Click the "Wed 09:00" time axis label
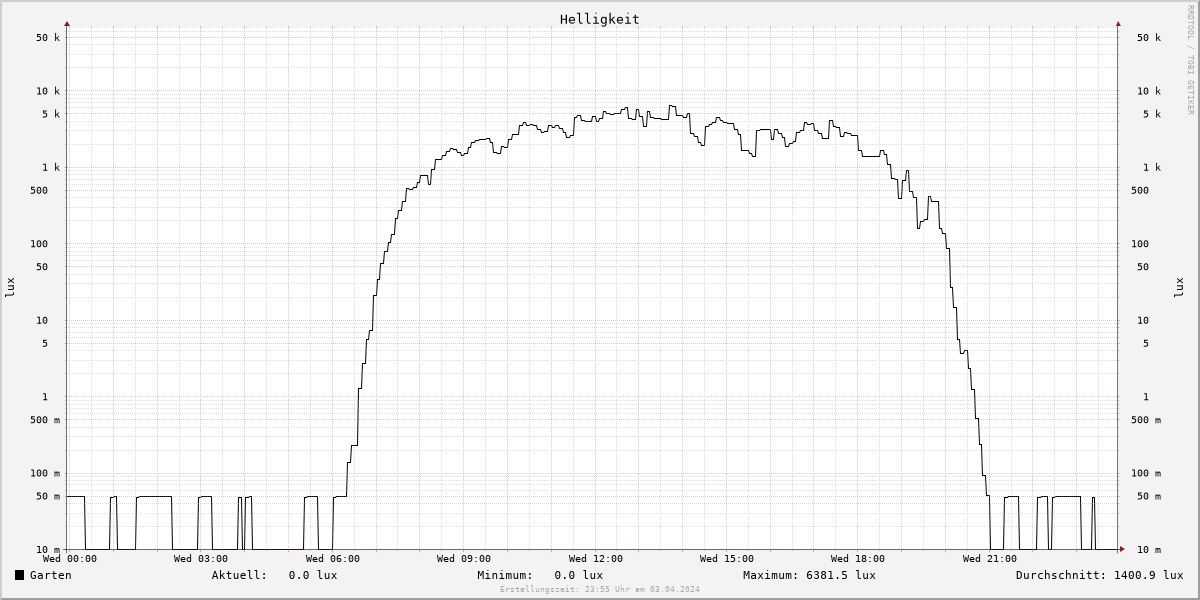1200x600 pixels. [x=464, y=559]
